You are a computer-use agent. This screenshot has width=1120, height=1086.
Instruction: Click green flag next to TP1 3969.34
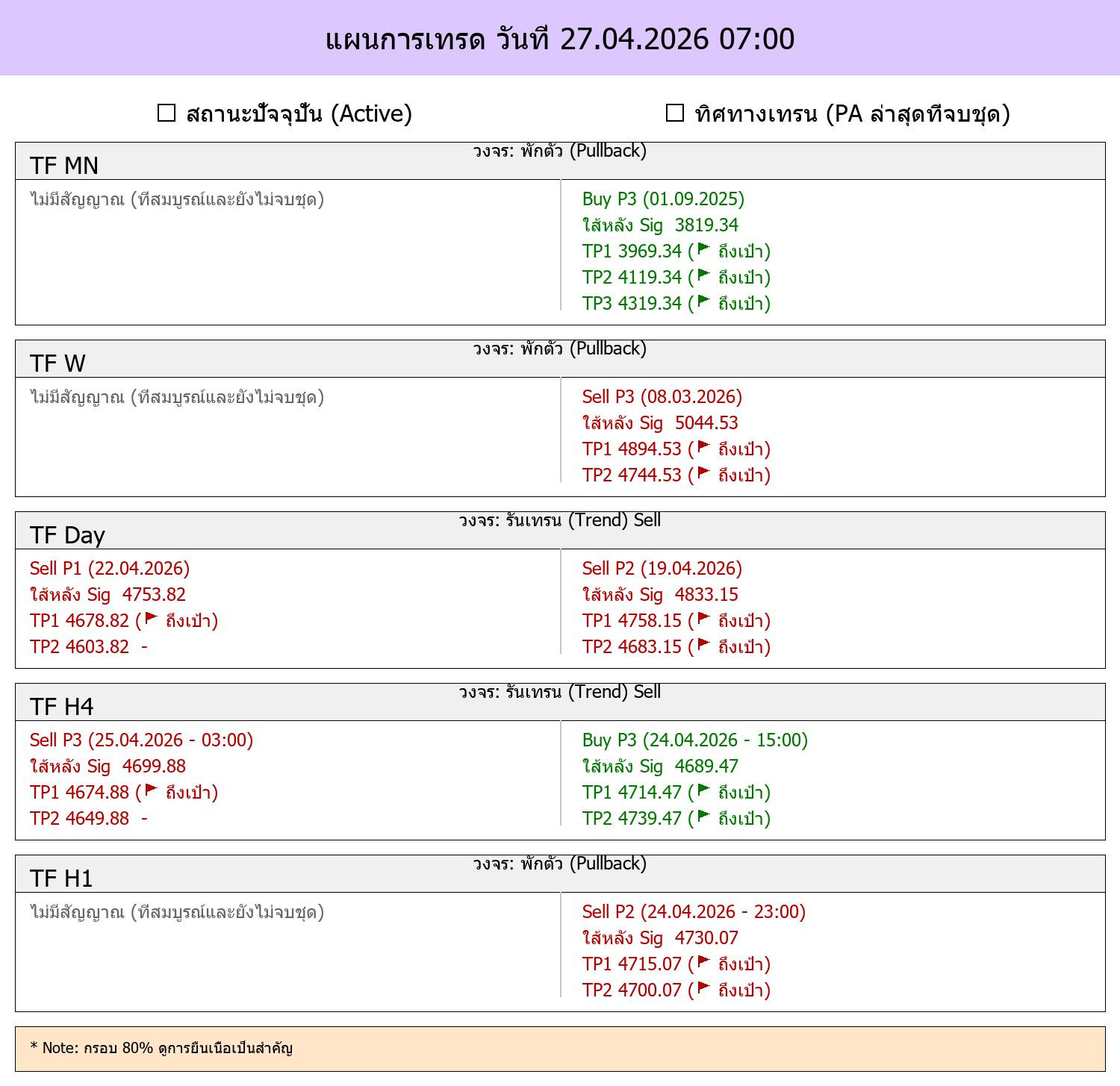tap(703, 249)
